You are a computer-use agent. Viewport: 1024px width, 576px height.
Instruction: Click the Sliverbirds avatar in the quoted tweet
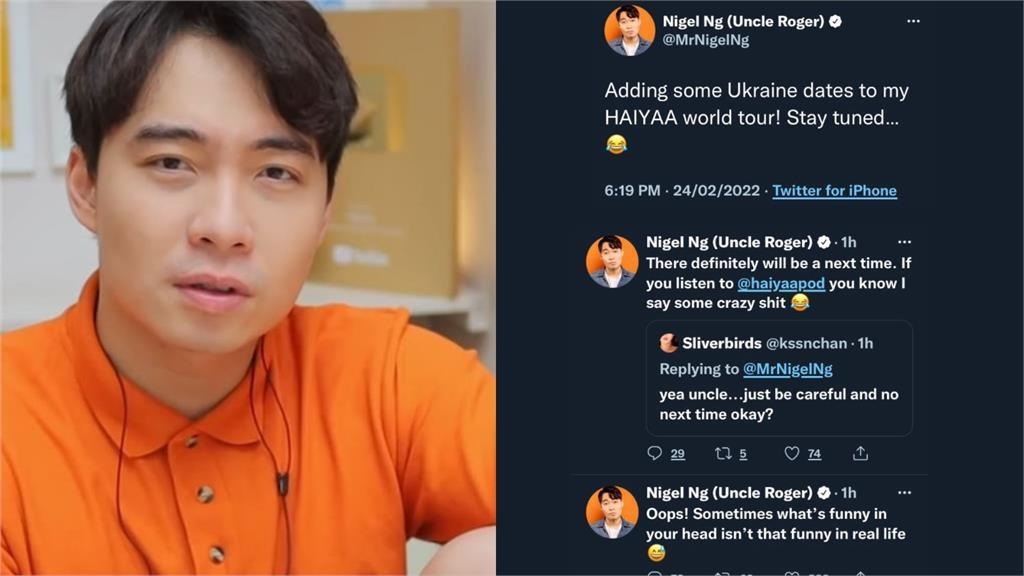point(669,343)
